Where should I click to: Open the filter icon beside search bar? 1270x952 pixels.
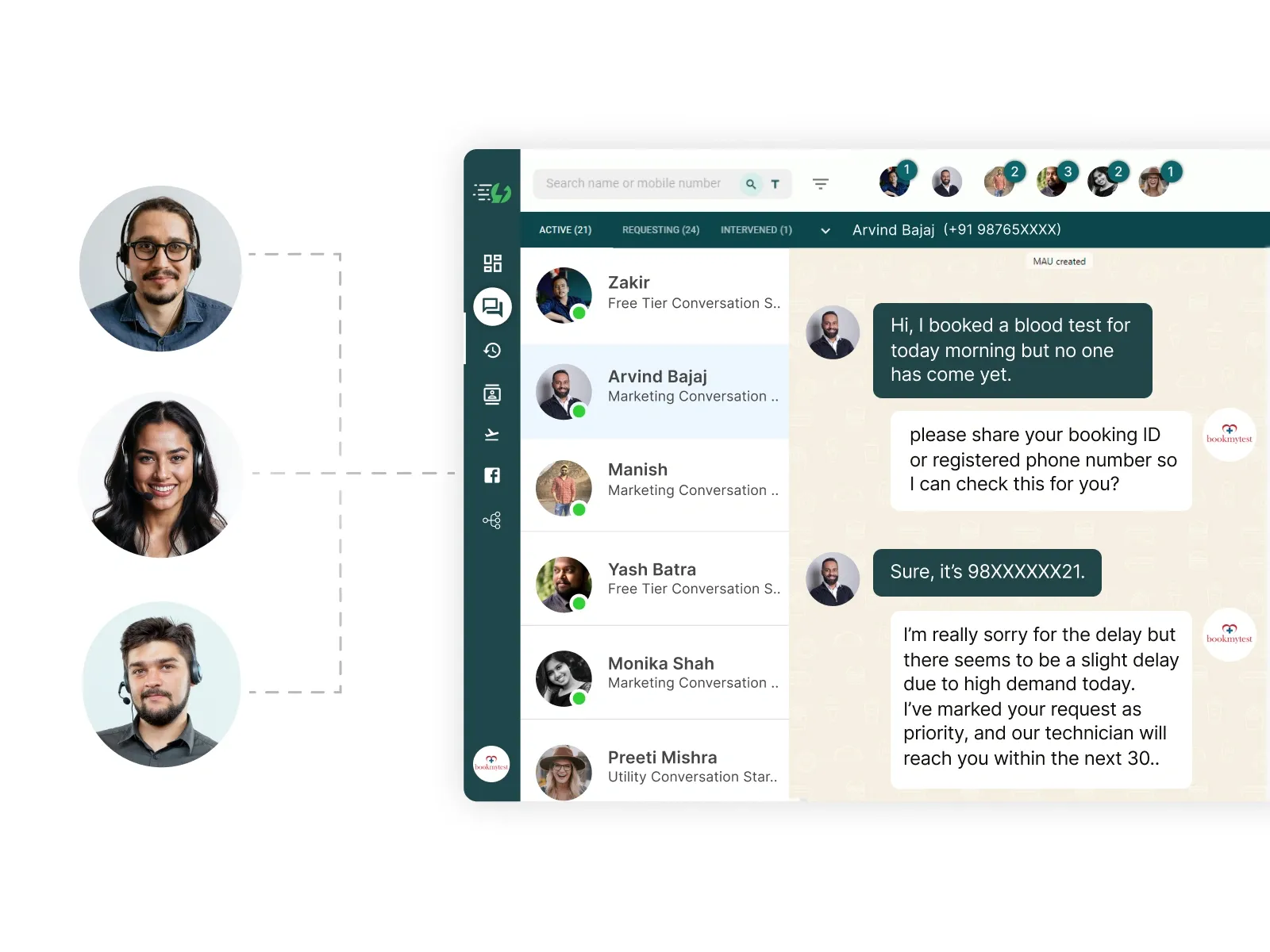(821, 183)
